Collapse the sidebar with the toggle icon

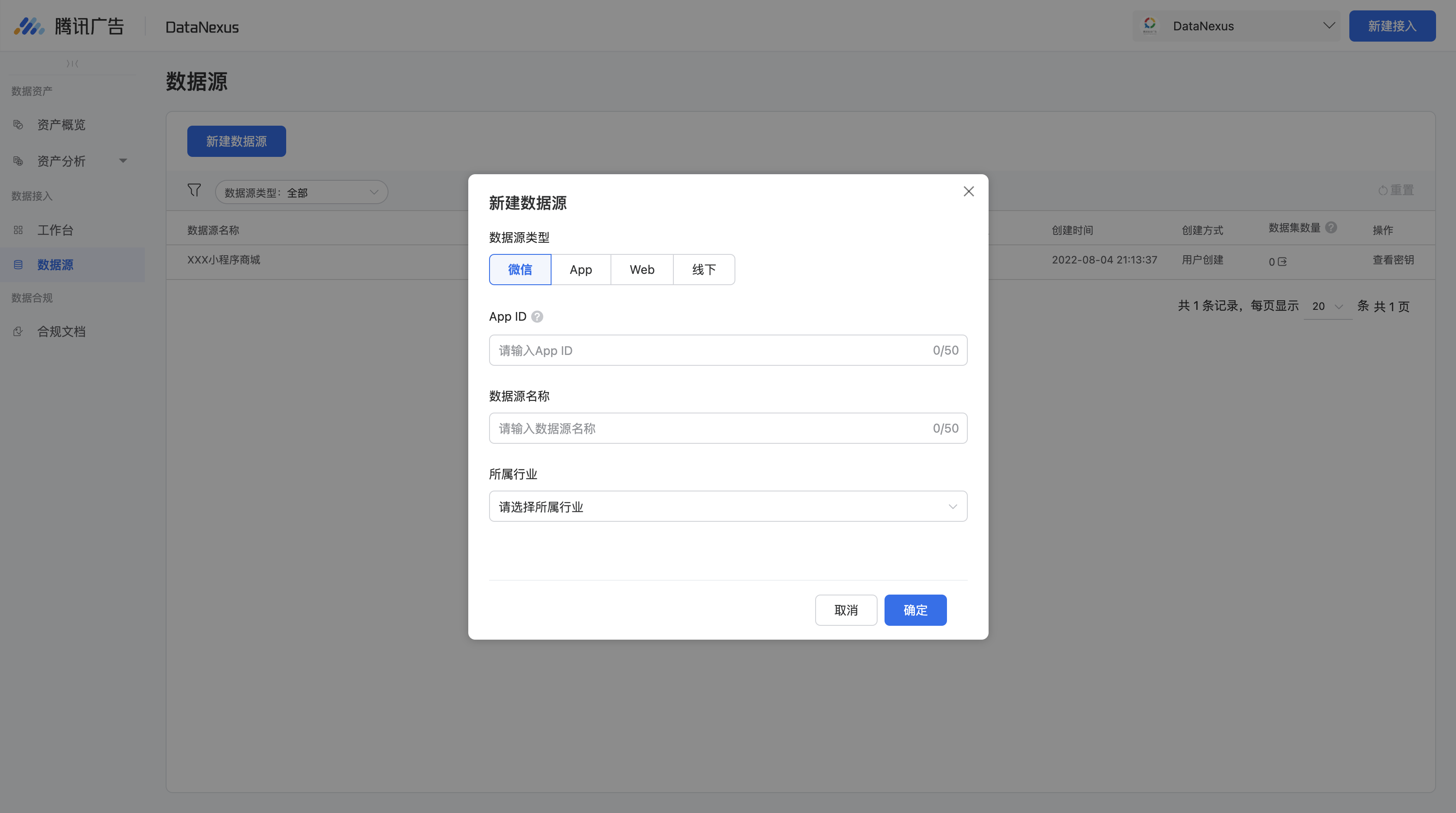click(x=72, y=63)
